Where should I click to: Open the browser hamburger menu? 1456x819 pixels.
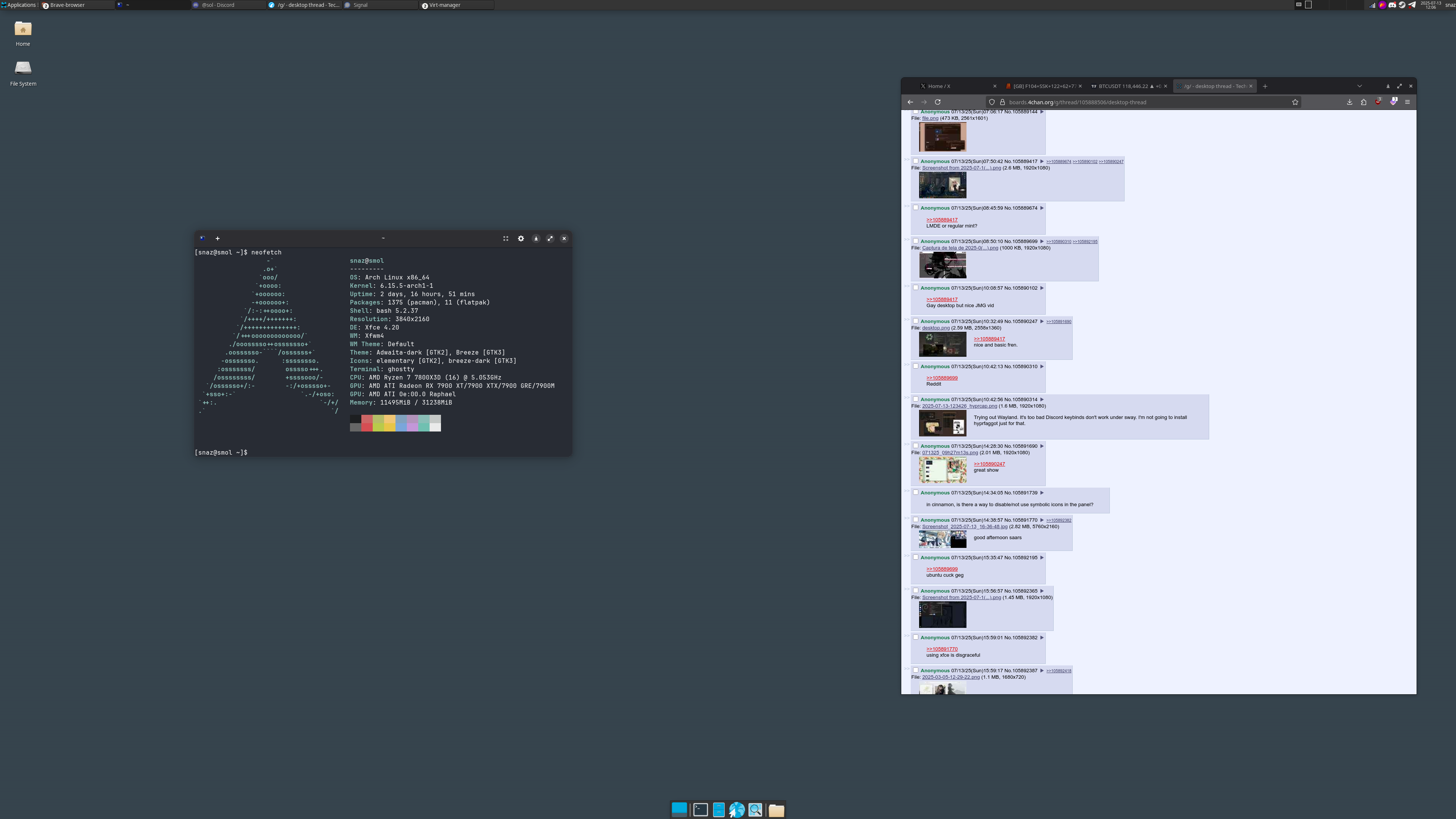tap(1407, 102)
